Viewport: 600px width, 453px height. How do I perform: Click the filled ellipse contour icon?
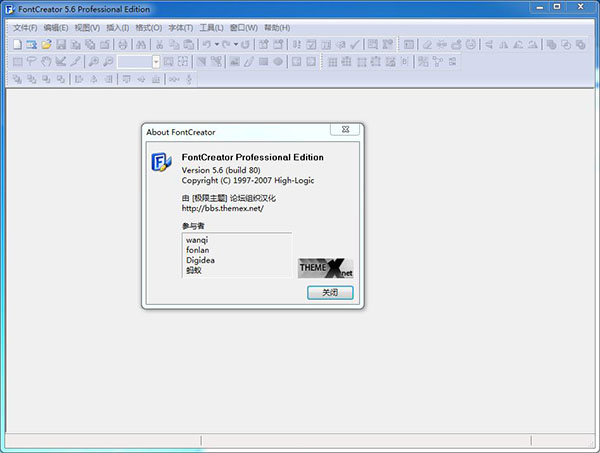click(x=278, y=62)
